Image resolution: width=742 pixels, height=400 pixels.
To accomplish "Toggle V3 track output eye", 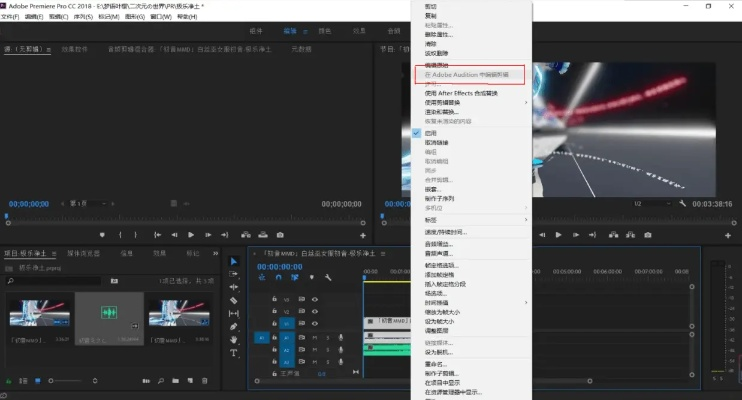I will point(315,299).
